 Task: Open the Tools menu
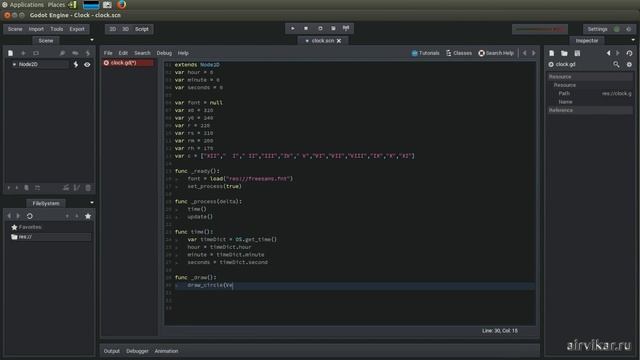tap(57, 29)
